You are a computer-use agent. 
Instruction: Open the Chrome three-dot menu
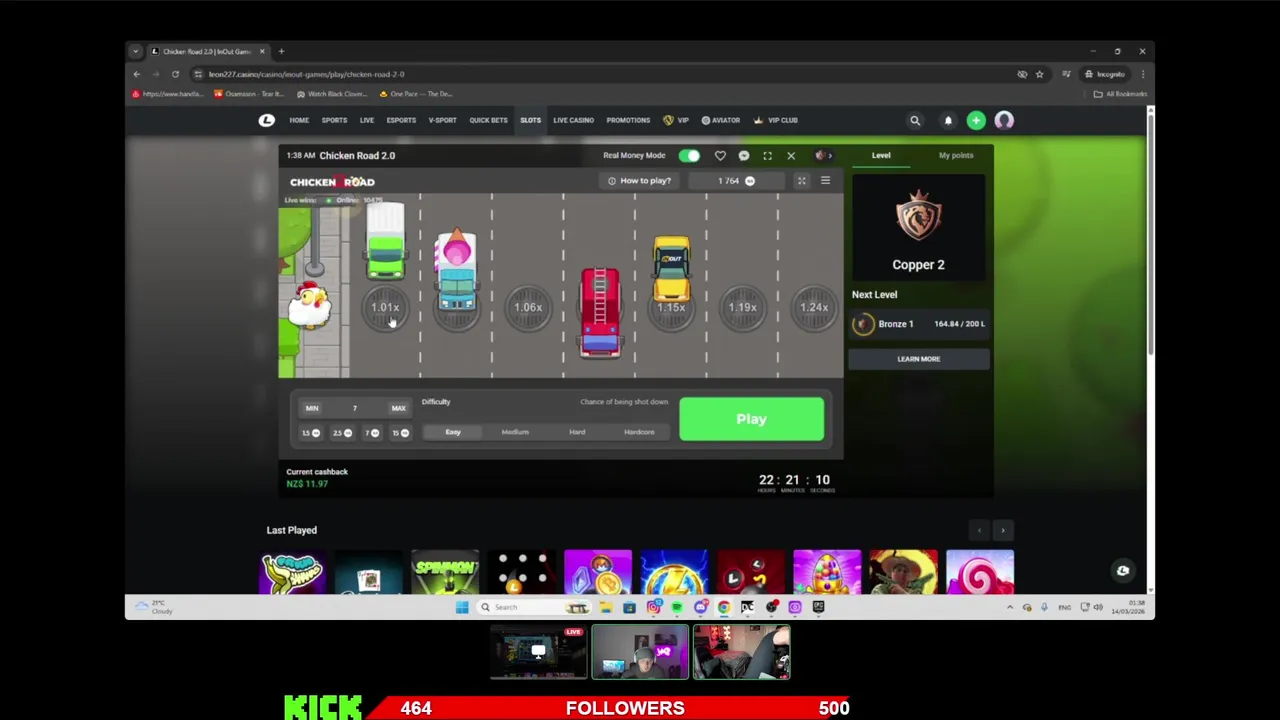[x=1142, y=74]
